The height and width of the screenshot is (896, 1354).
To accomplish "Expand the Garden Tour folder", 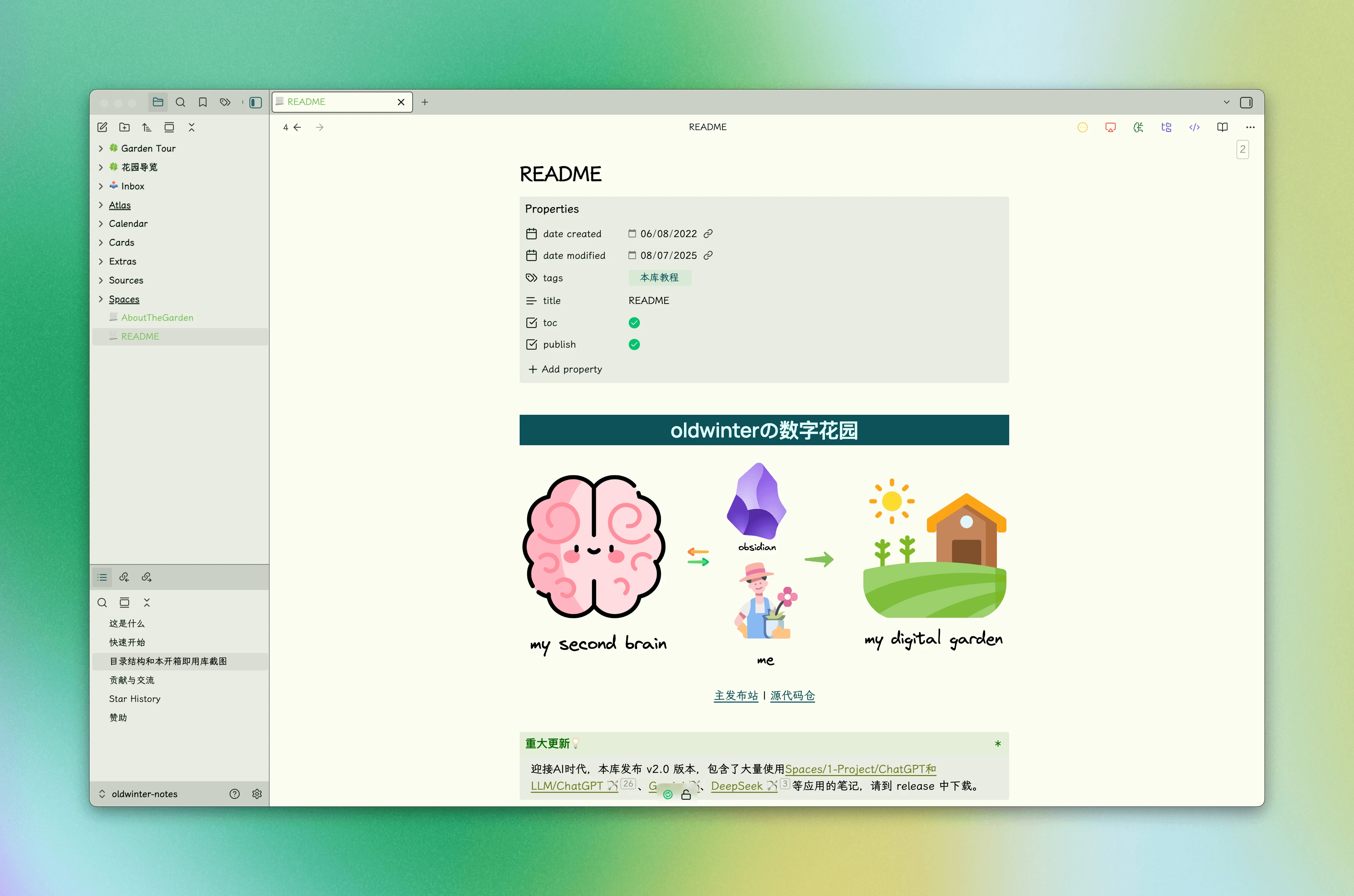I will click(x=101, y=148).
